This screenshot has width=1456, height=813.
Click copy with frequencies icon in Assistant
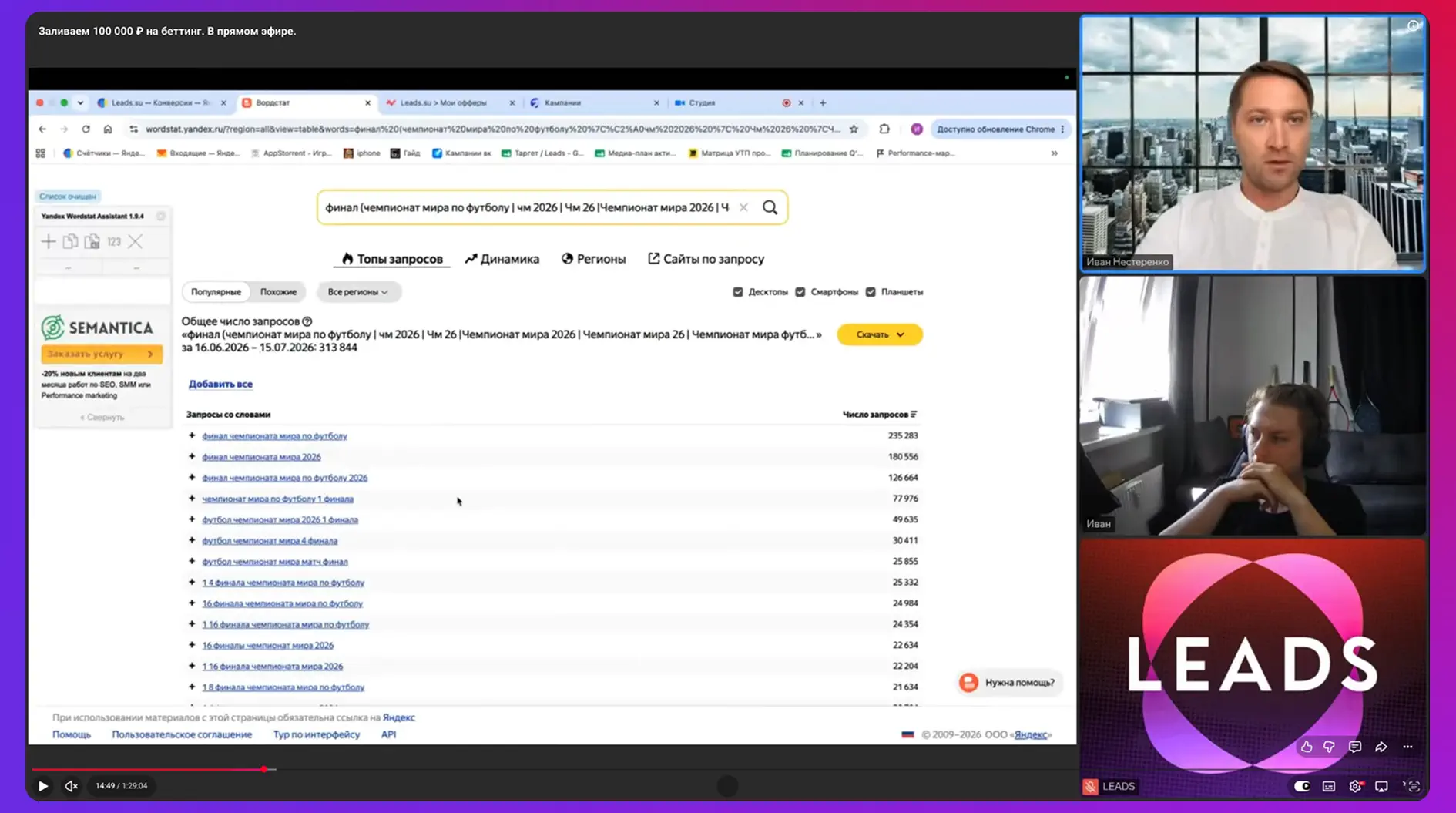click(92, 242)
